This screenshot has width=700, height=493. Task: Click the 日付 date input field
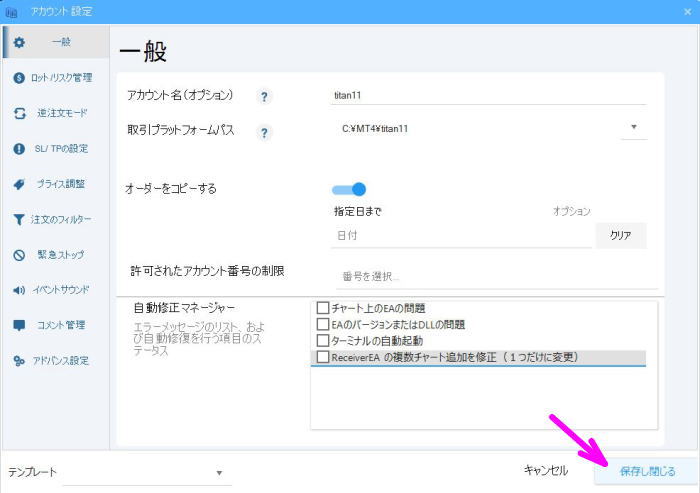(462, 236)
